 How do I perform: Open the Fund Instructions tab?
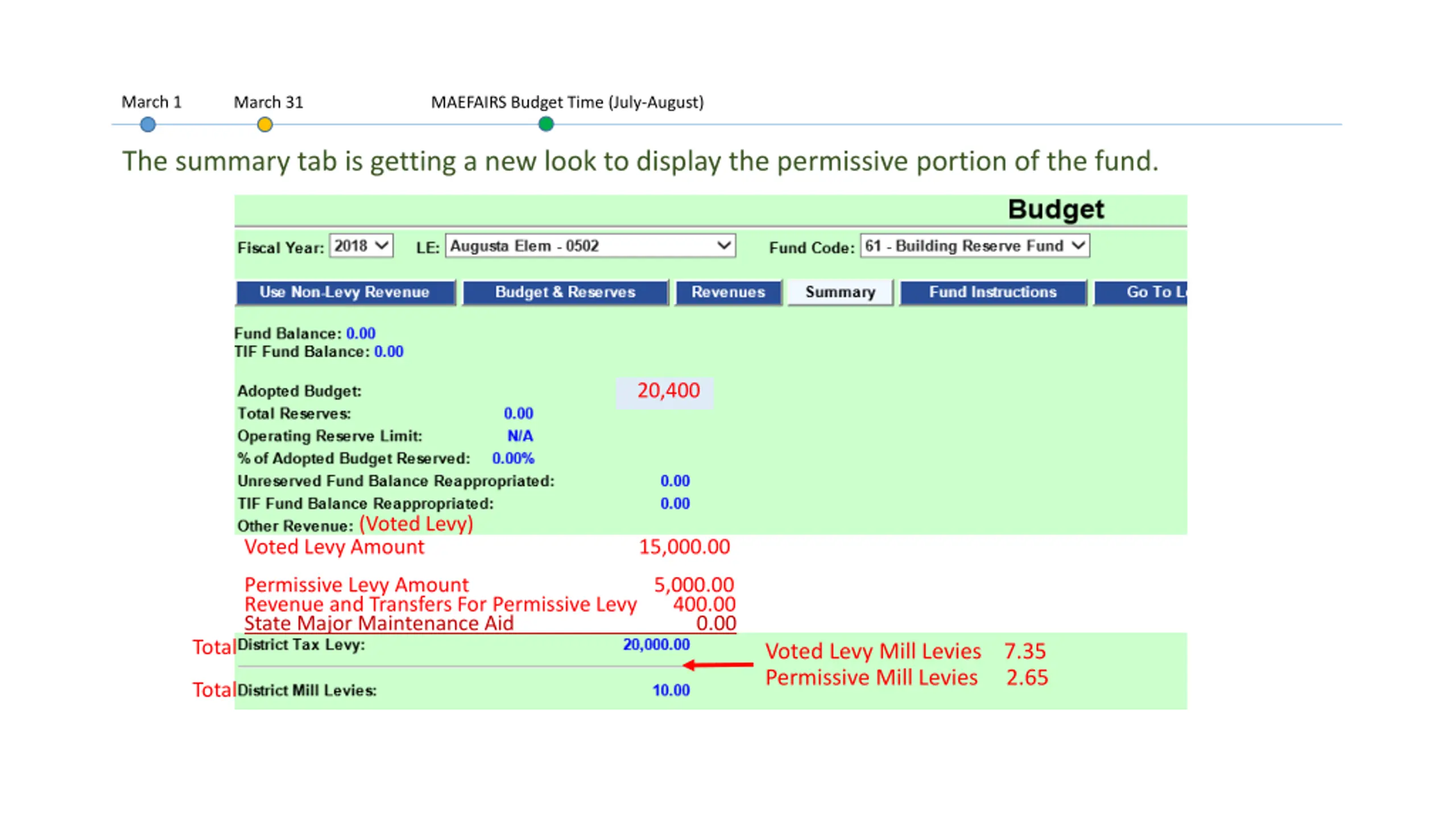[x=993, y=292]
